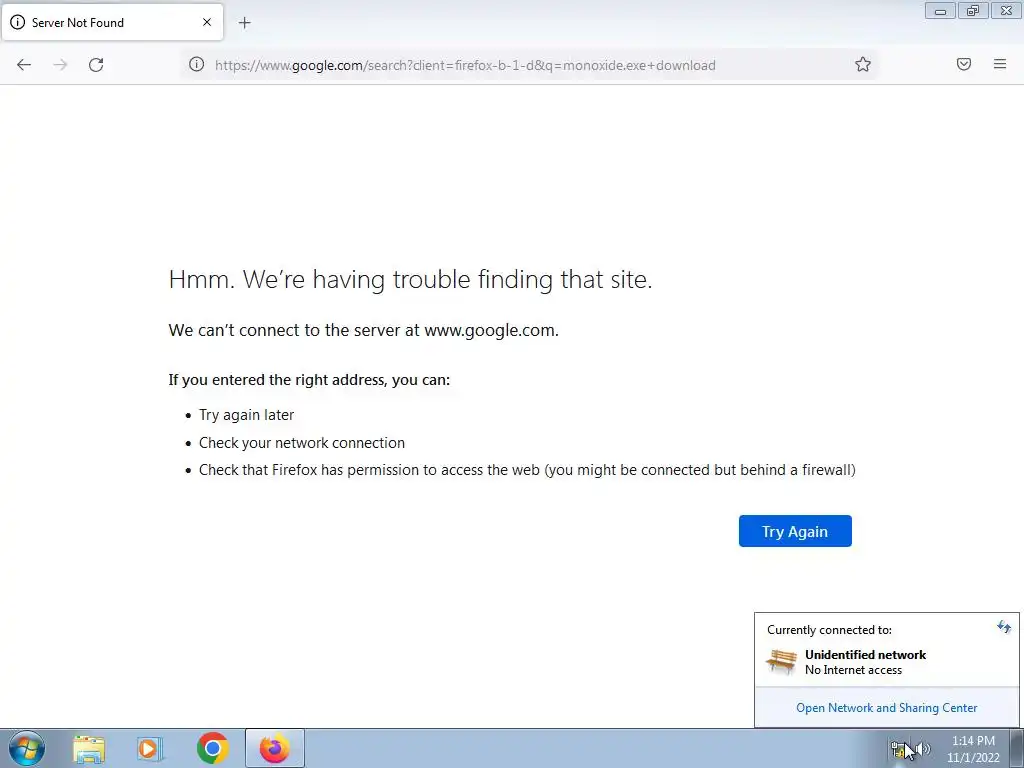Close the Server Not Found tab
This screenshot has height=768, width=1024.
tap(207, 22)
